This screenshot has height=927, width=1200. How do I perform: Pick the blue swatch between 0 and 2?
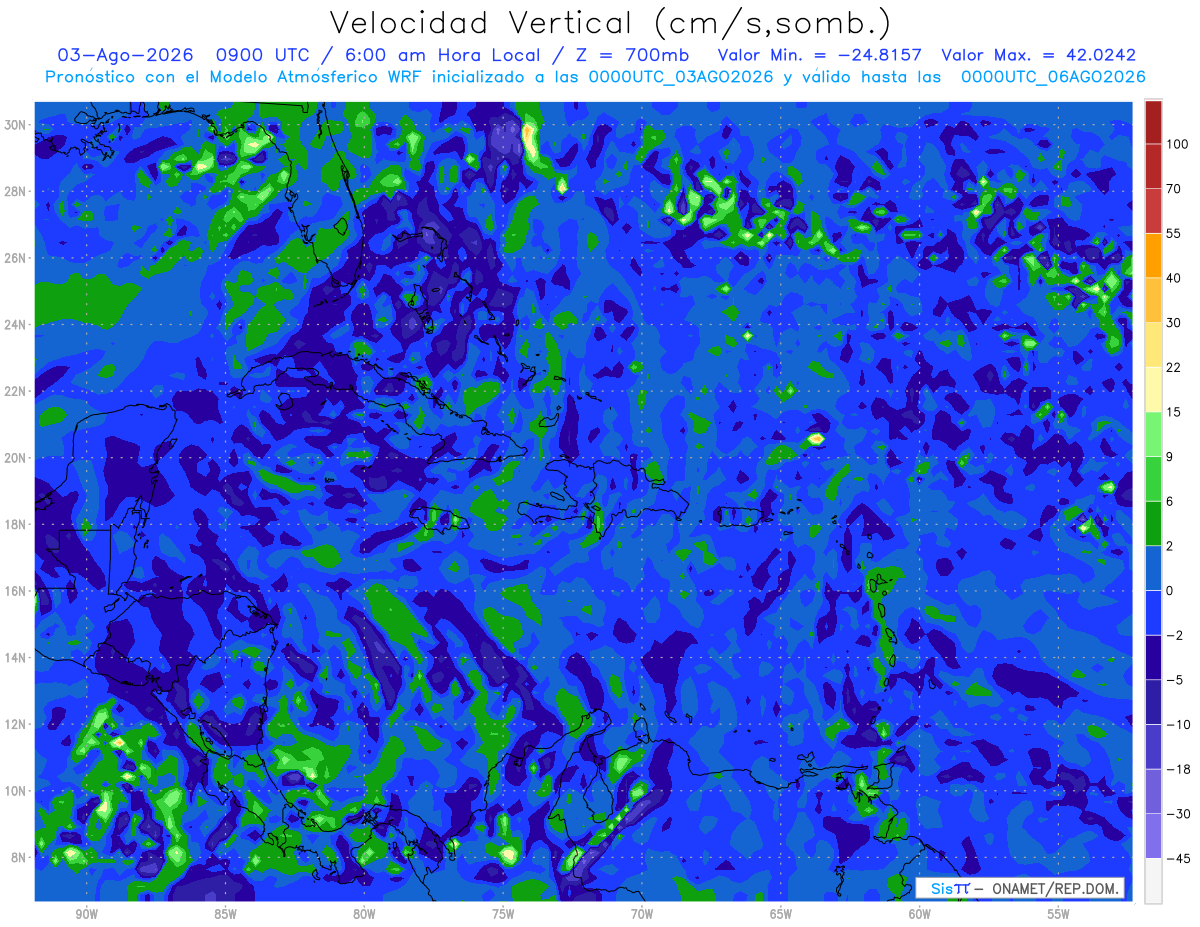tap(1153, 567)
